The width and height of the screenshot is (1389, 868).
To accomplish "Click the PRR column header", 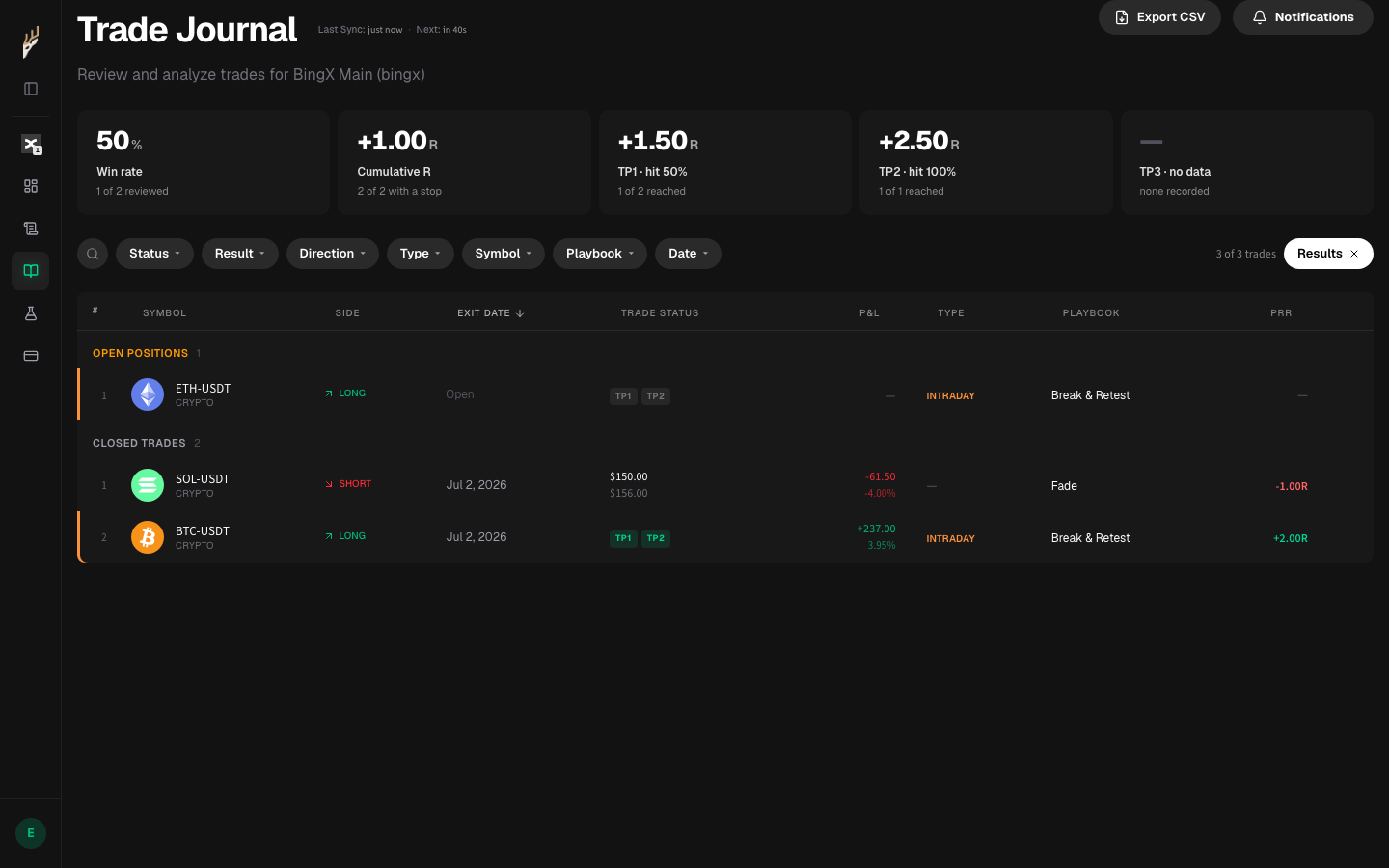I will 1281,313.
